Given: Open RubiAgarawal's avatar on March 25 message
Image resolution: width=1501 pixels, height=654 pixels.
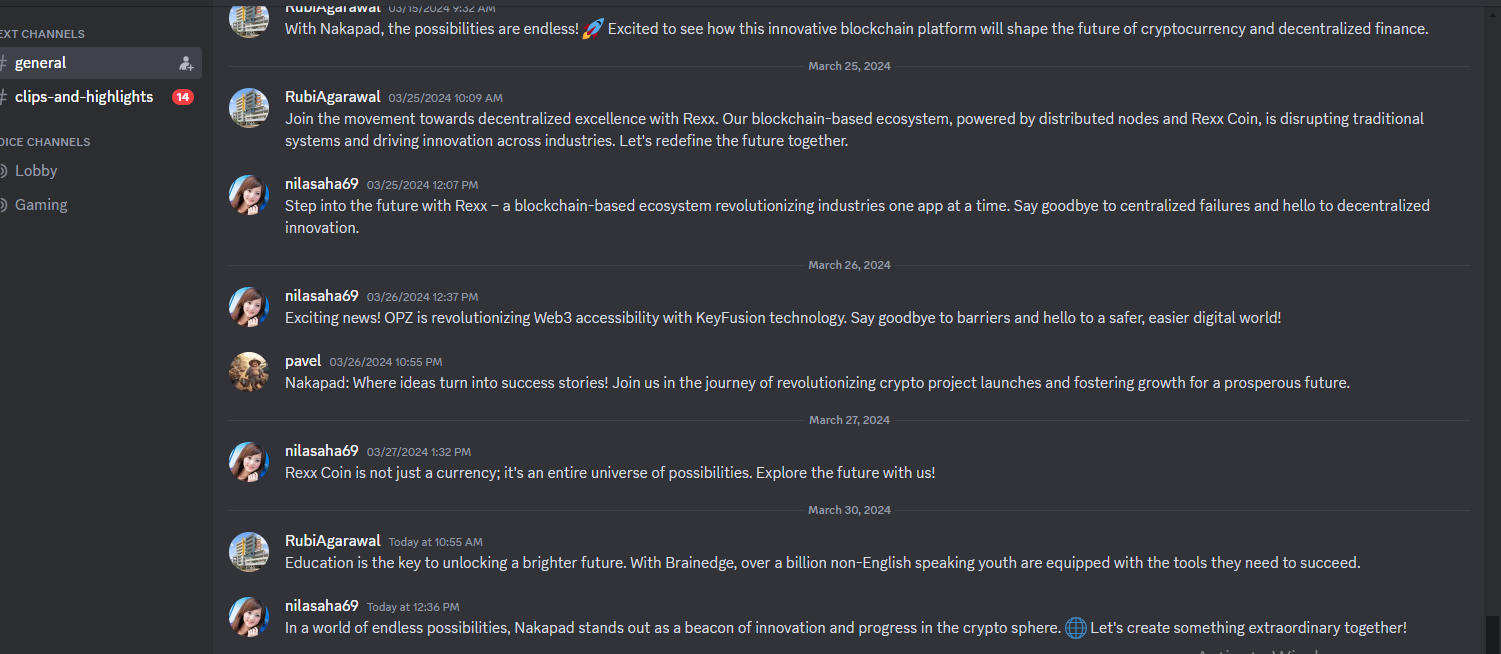Looking at the screenshot, I should point(249,107).
